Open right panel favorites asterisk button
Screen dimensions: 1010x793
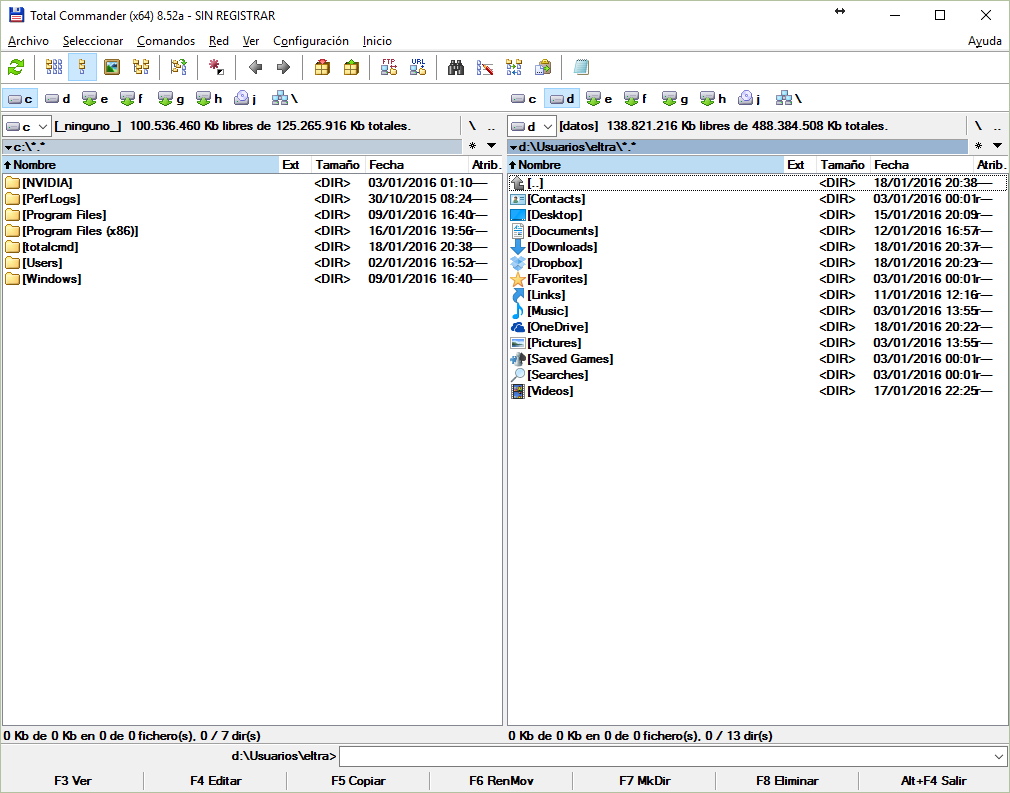pos(978,146)
